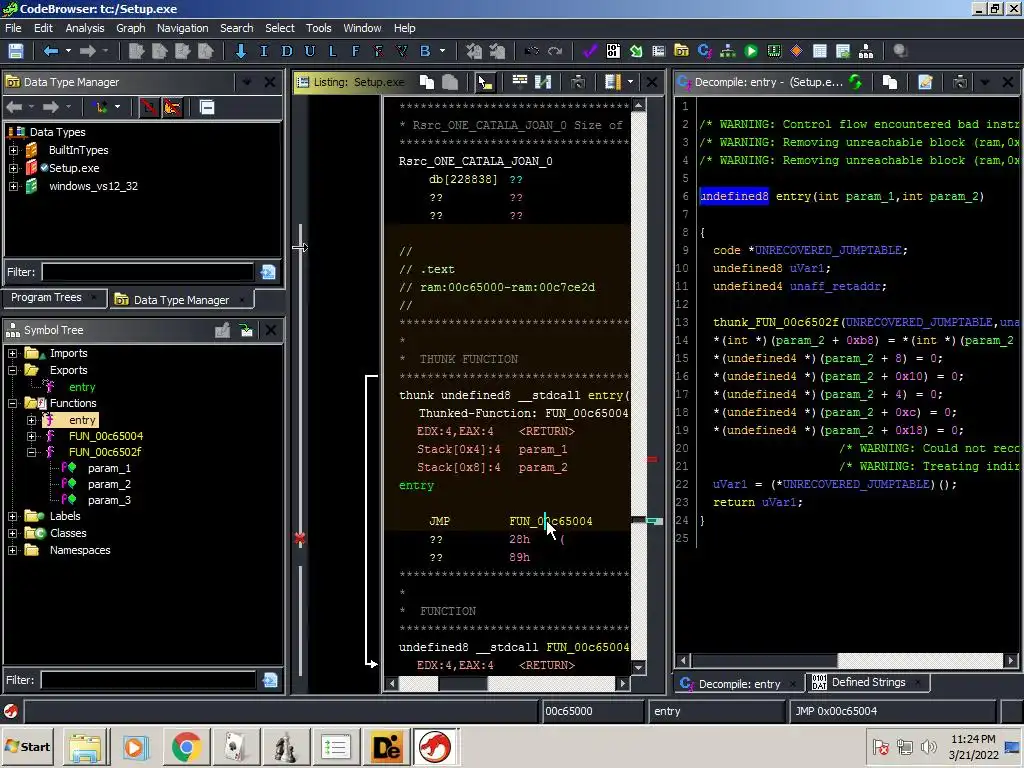This screenshot has height=768, width=1024.
Task: Jump to next data with the toolbar 'D' icon
Action: tap(287, 51)
